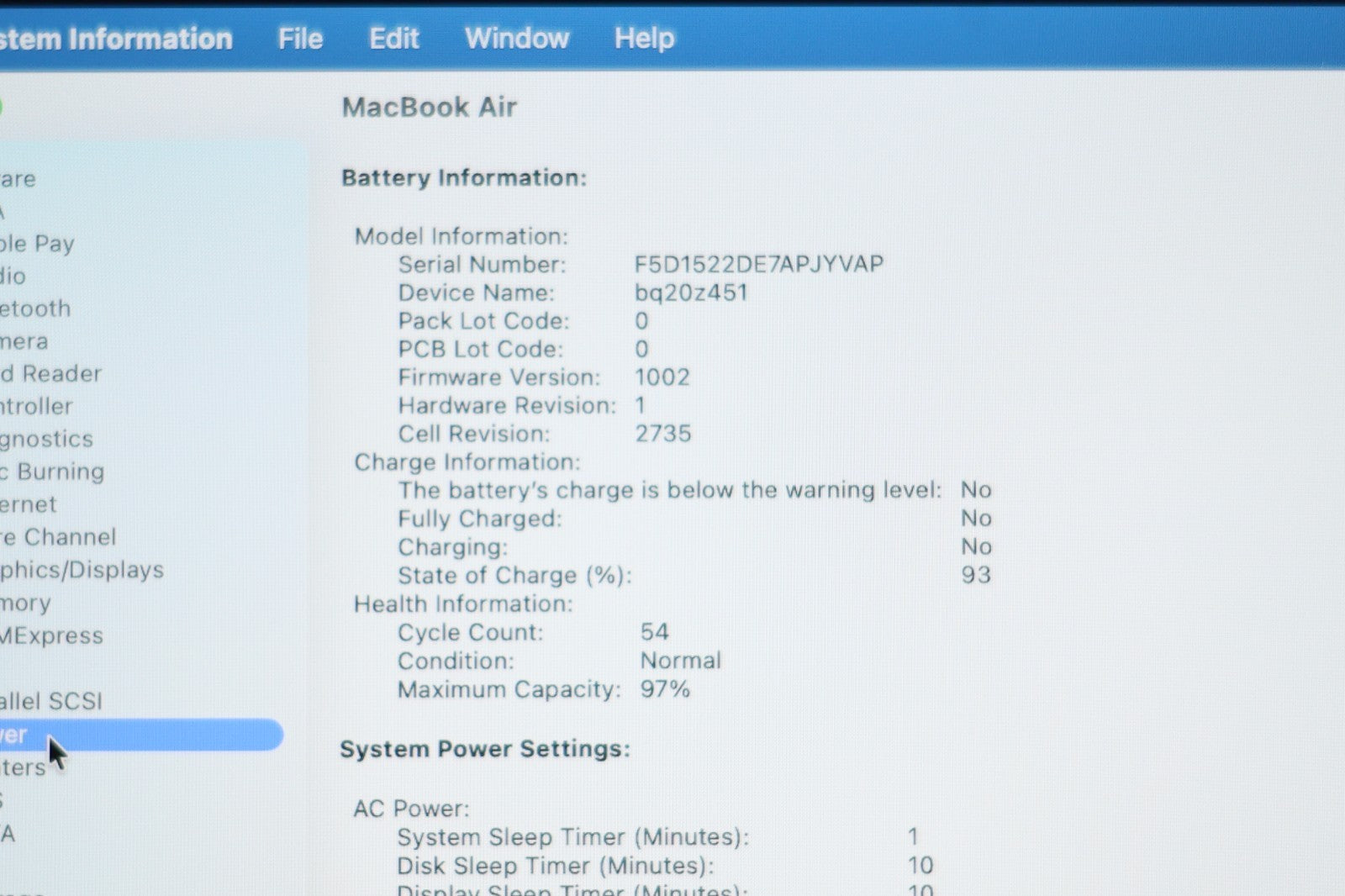The width and height of the screenshot is (1345, 896).
Task: Show the Diagnostics section
Action: click(47, 439)
